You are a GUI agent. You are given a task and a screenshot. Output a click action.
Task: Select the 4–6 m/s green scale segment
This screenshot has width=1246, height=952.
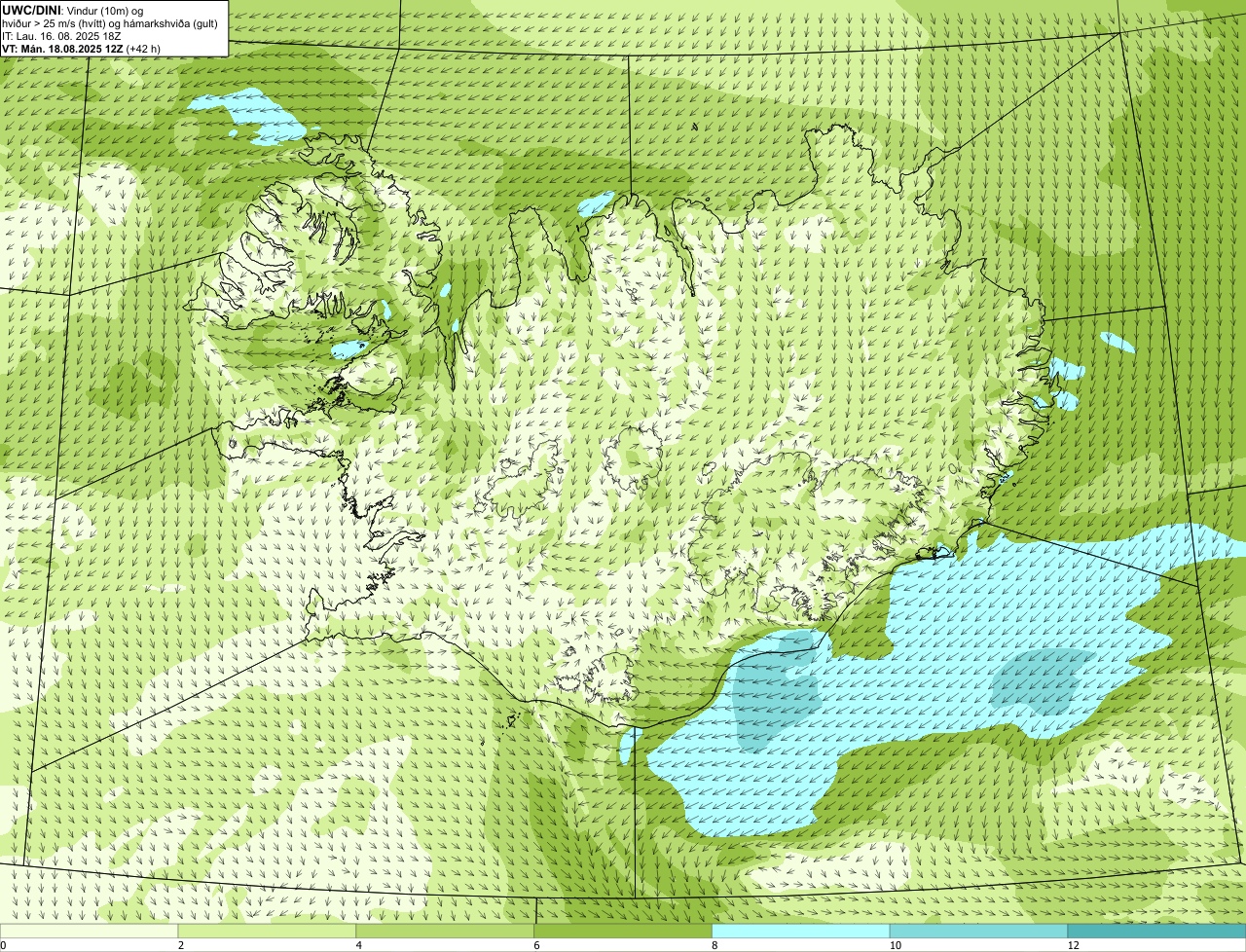click(445, 931)
